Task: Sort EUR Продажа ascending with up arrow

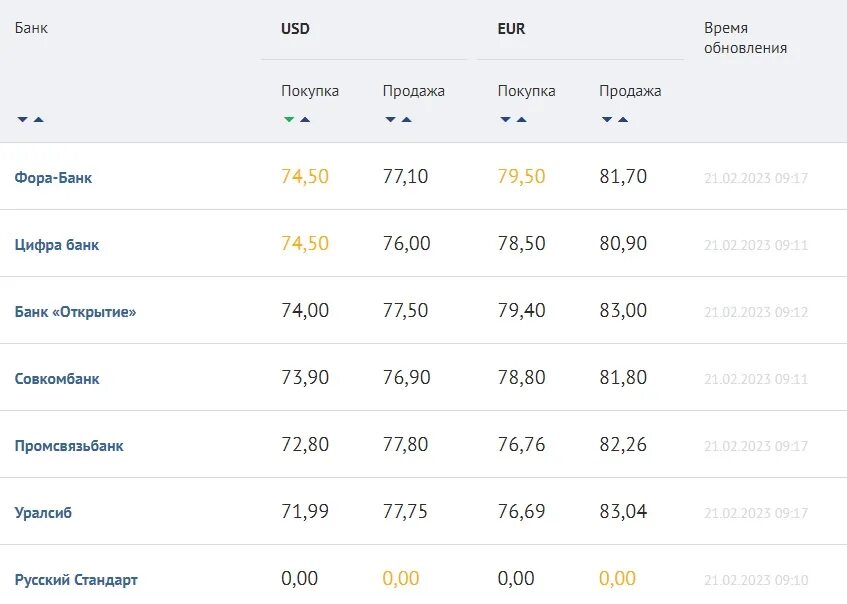Action: click(x=623, y=120)
